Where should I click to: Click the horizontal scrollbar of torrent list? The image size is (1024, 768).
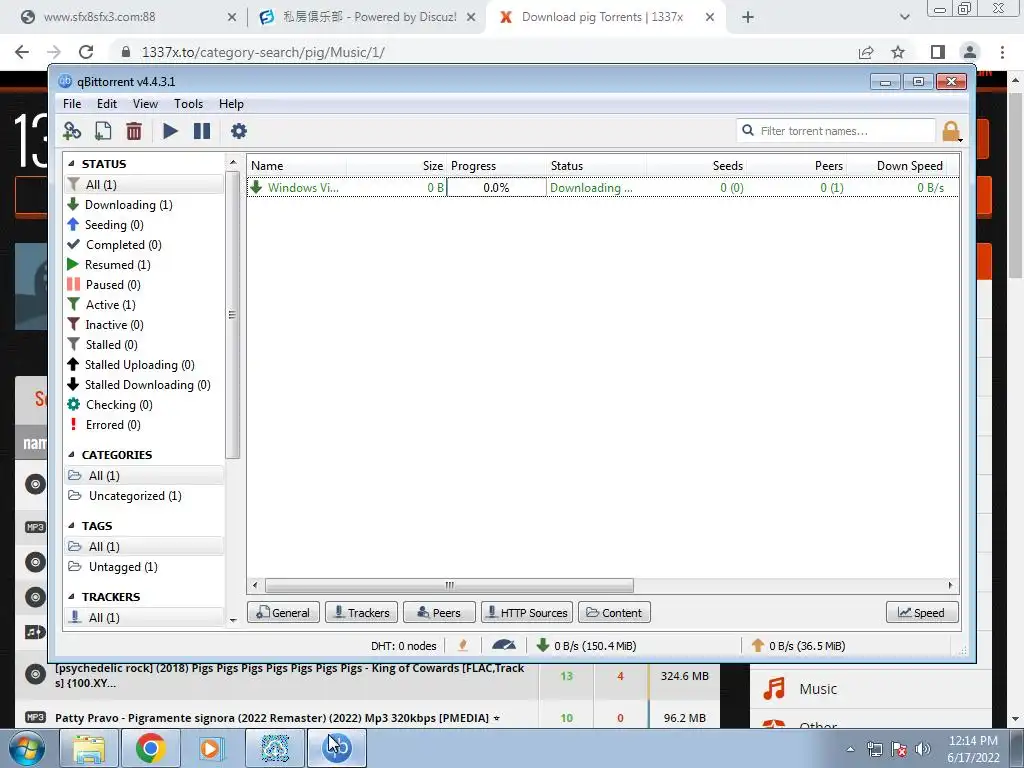click(449, 585)
